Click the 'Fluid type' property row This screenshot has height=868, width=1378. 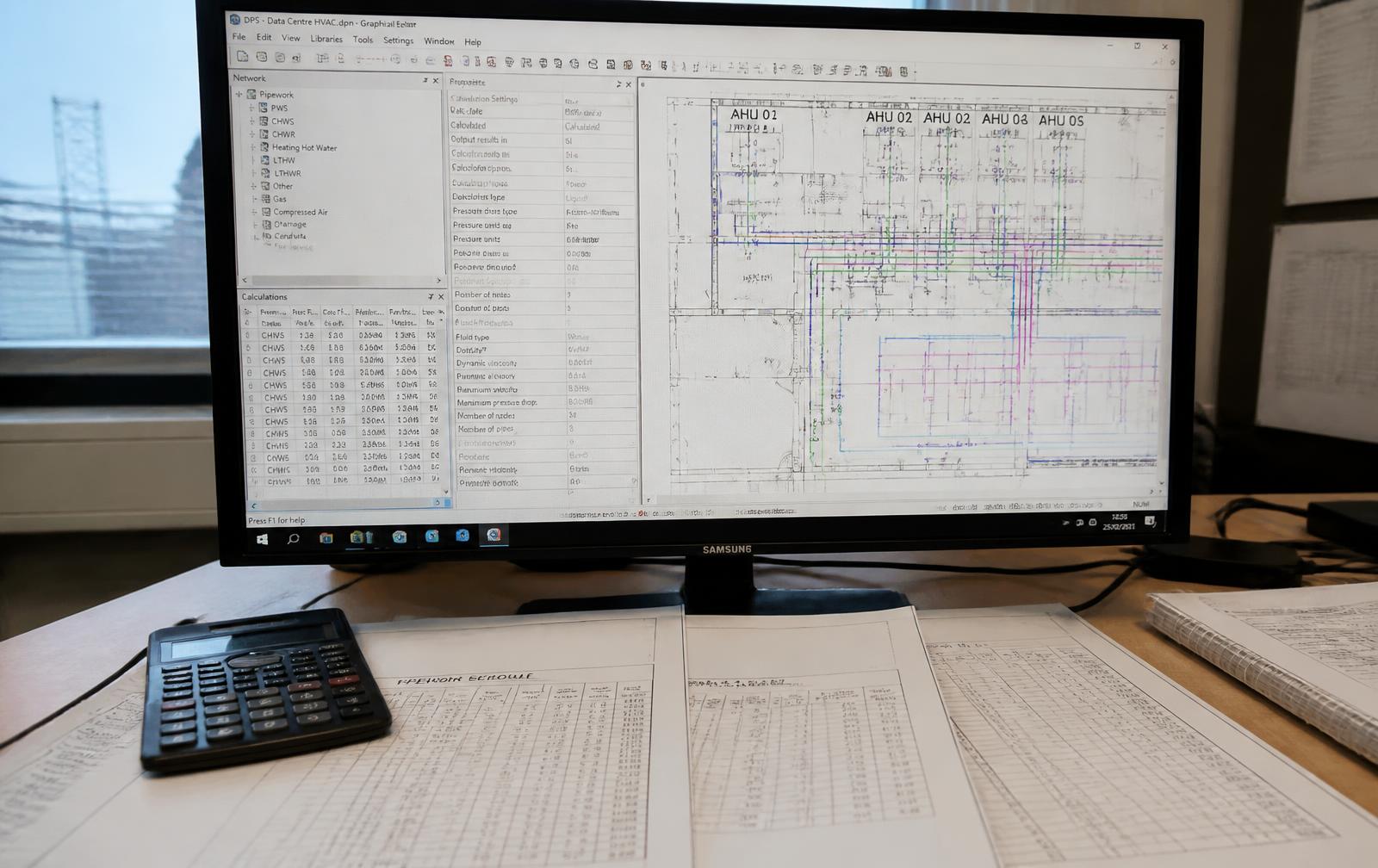(x=546, y=338)
